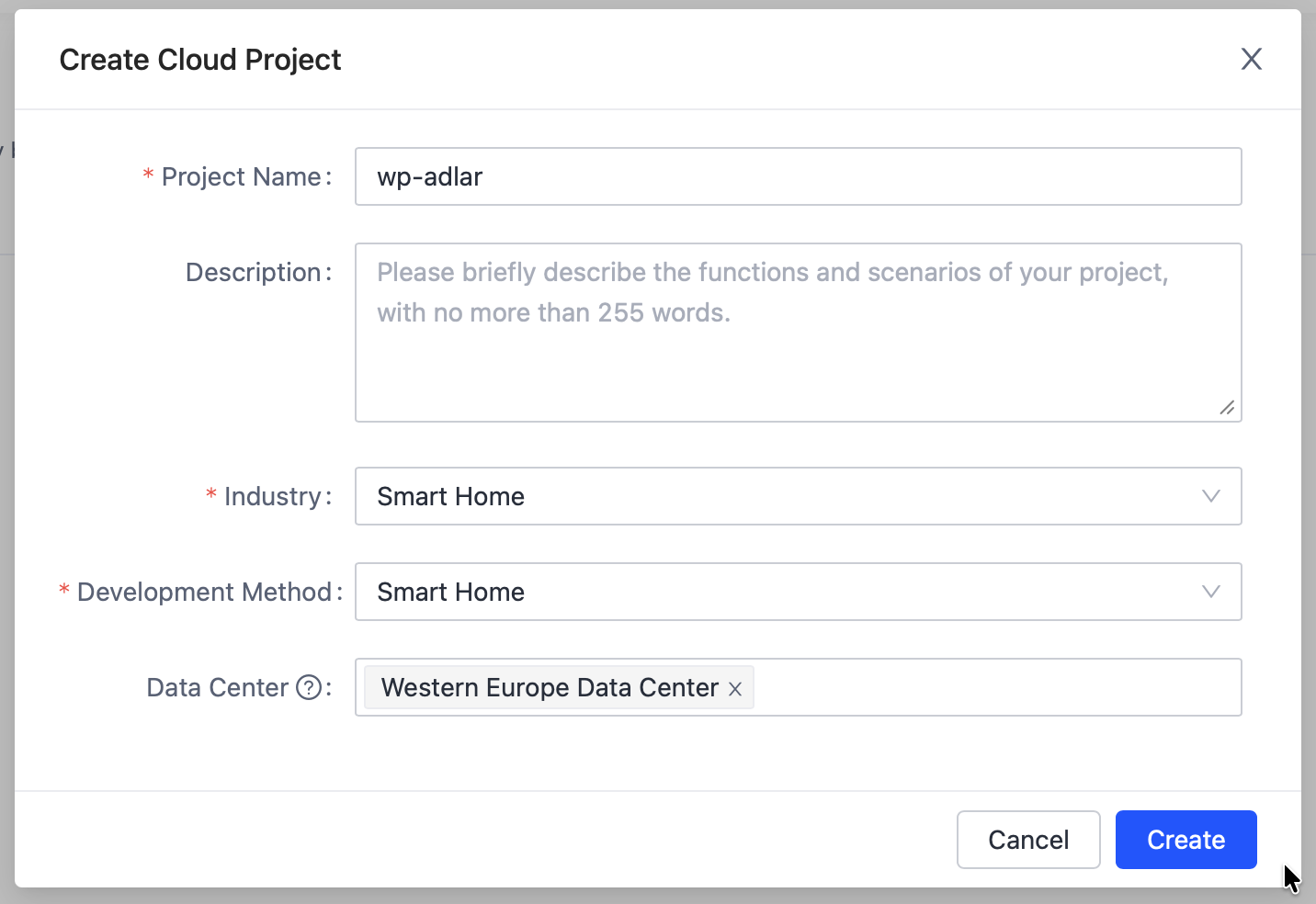Click the Data Center field label

point(218,687)
